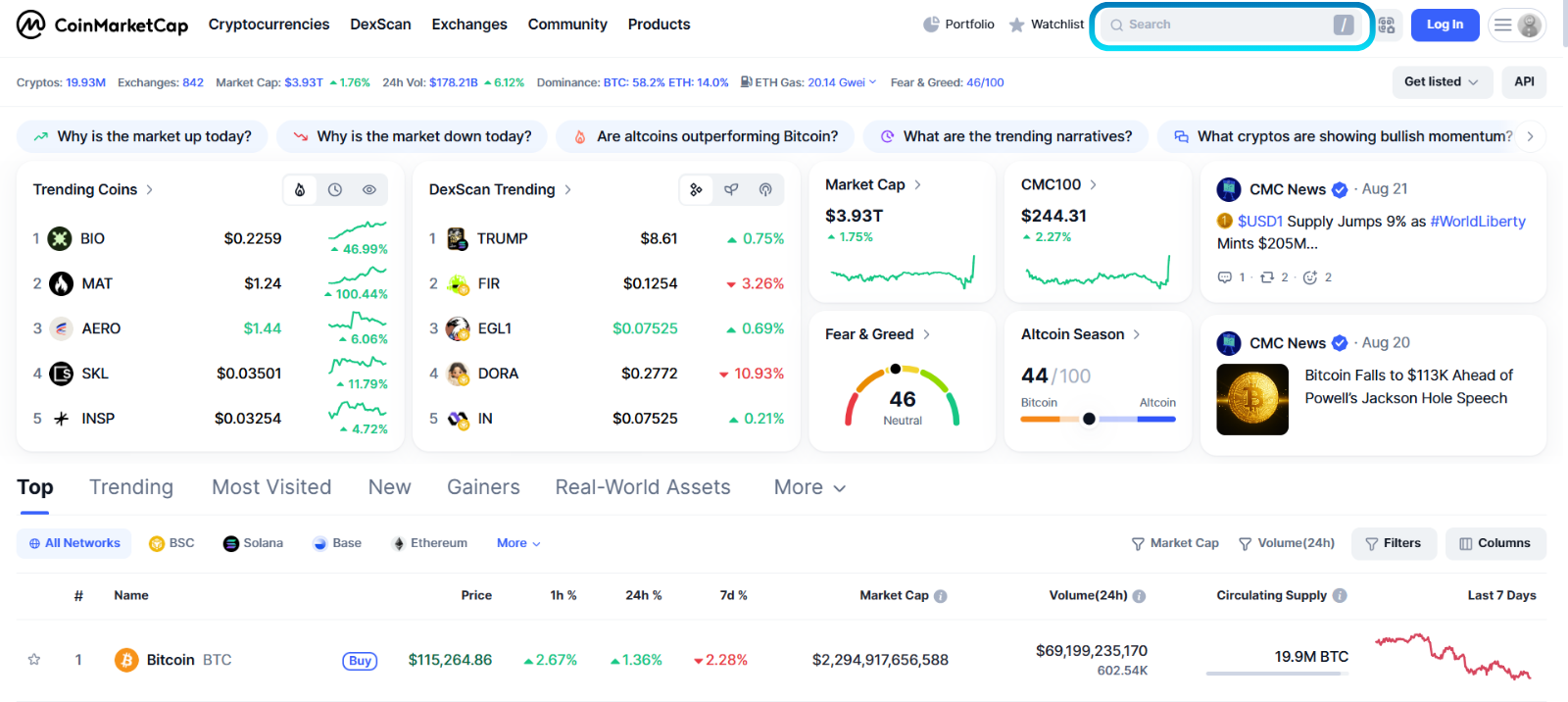Open the Altcoin Season details
The height and width of the screenshot is (702, 1568).
click(x=1081, y=334)
